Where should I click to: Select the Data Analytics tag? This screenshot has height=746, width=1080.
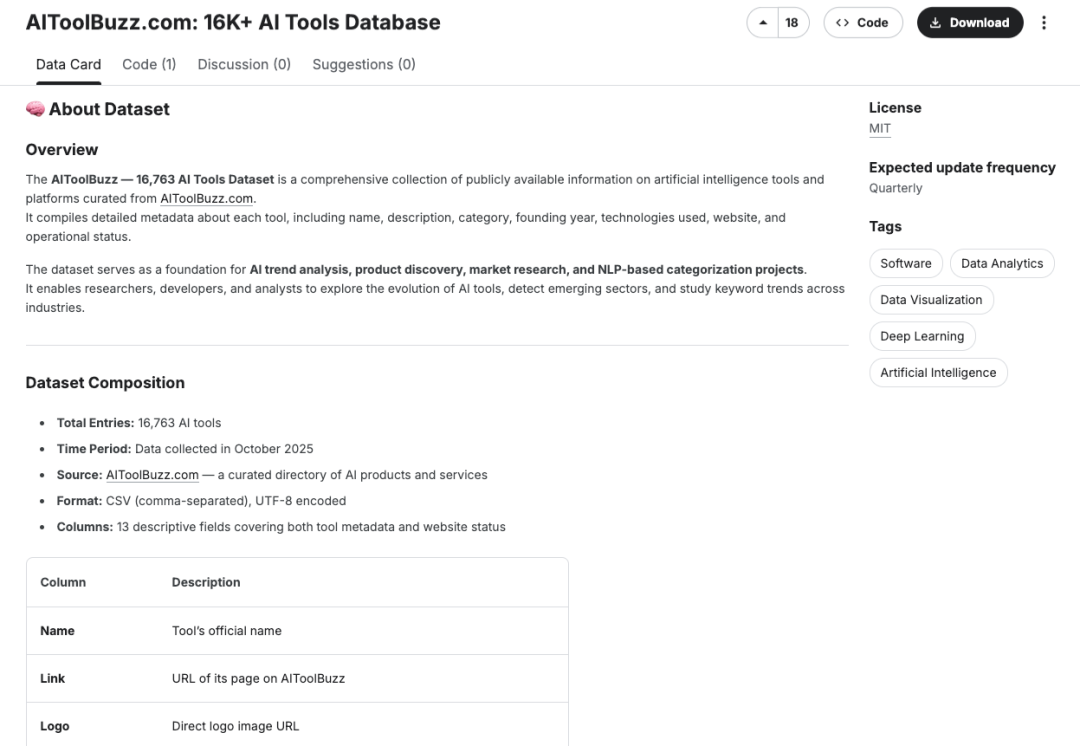click(x=1002, y=263)
